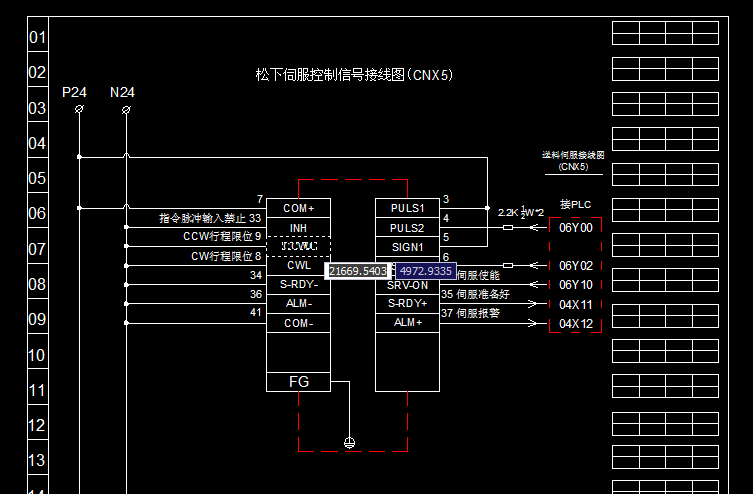This screenshot has width=753, height=494.
Task: Click the PULS1 terminal cell
Action: (x=407, y=208)
